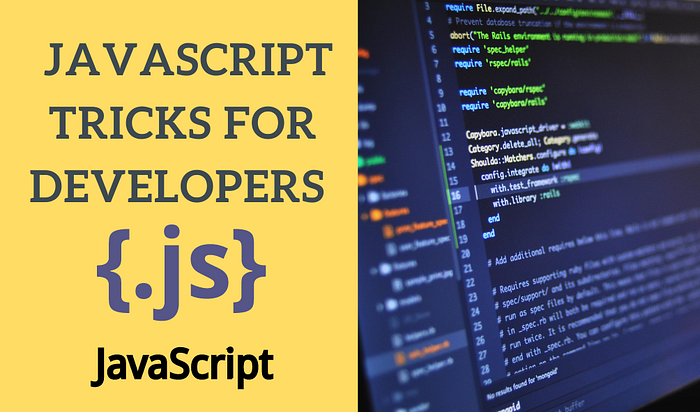Screen dimensions: 700x412
Task: Click the JAVASCRIPT heading word
Action: [x=188, y=59]
